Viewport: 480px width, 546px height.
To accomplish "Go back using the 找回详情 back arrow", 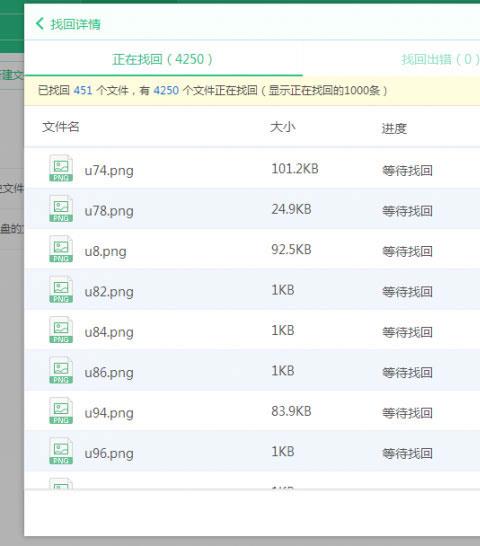I will [40, 24].
